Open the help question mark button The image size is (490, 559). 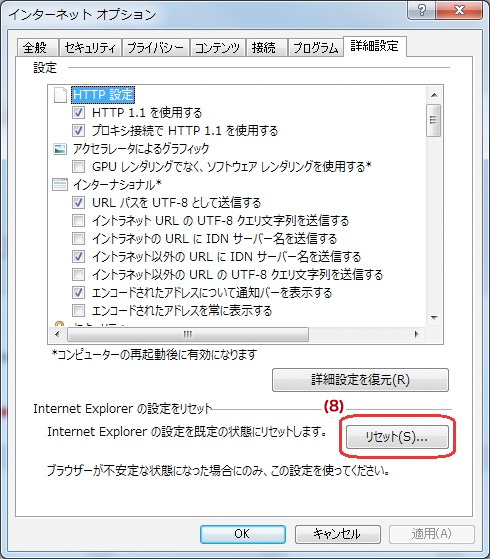click(x=421, y=10)
